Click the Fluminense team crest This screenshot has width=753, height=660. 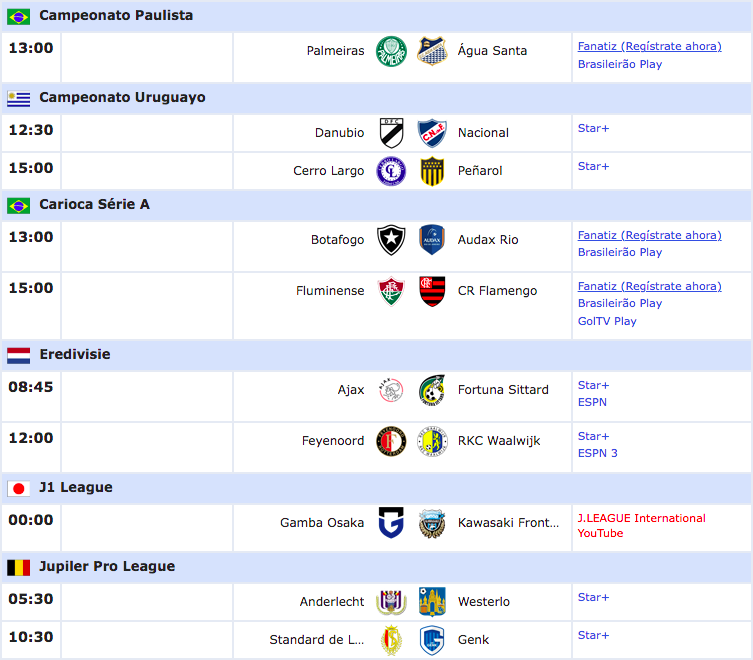391,291
